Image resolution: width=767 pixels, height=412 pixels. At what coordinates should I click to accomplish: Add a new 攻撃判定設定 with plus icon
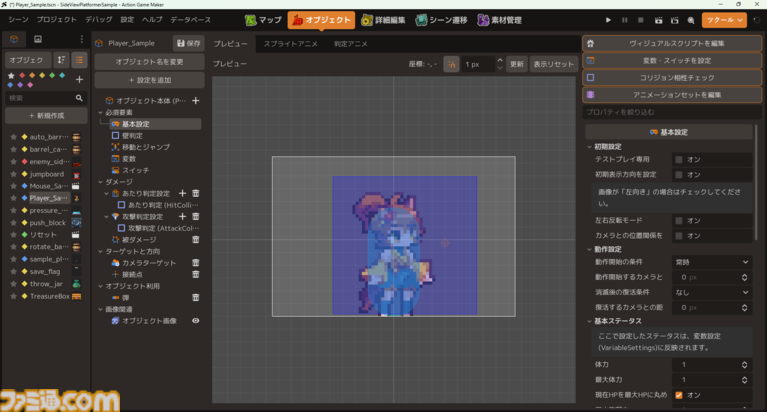click(x=182, y=216)
